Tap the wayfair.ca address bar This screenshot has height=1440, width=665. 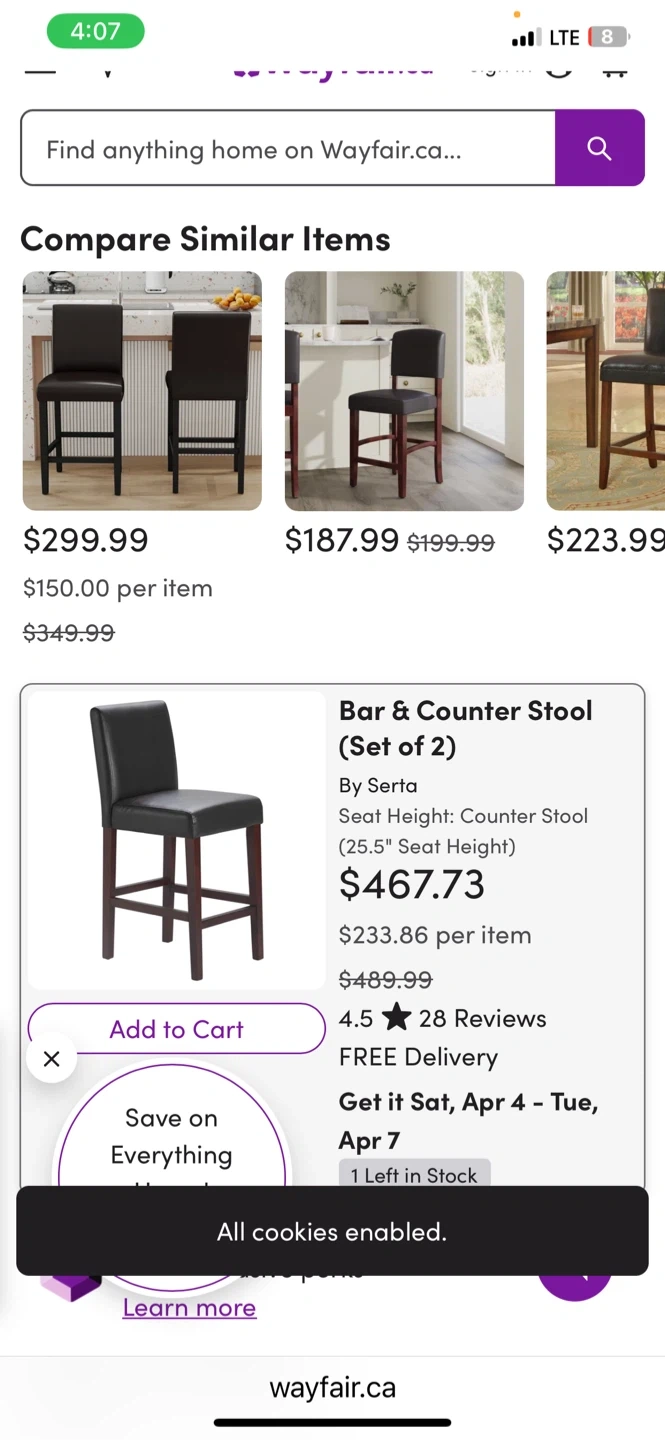click(332, 1388)
